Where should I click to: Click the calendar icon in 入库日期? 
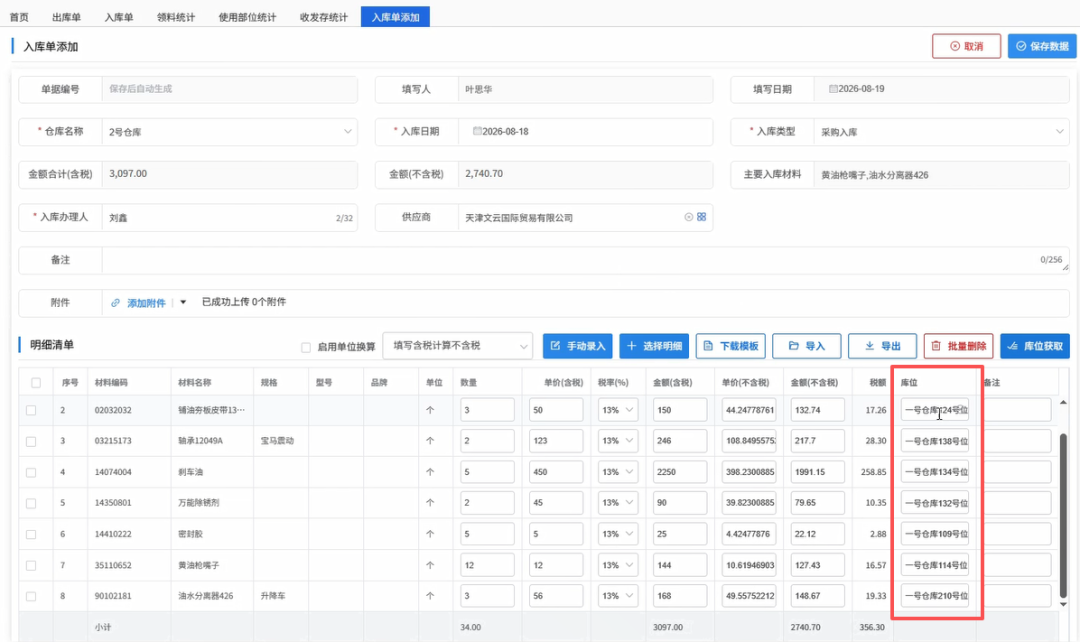477,131
